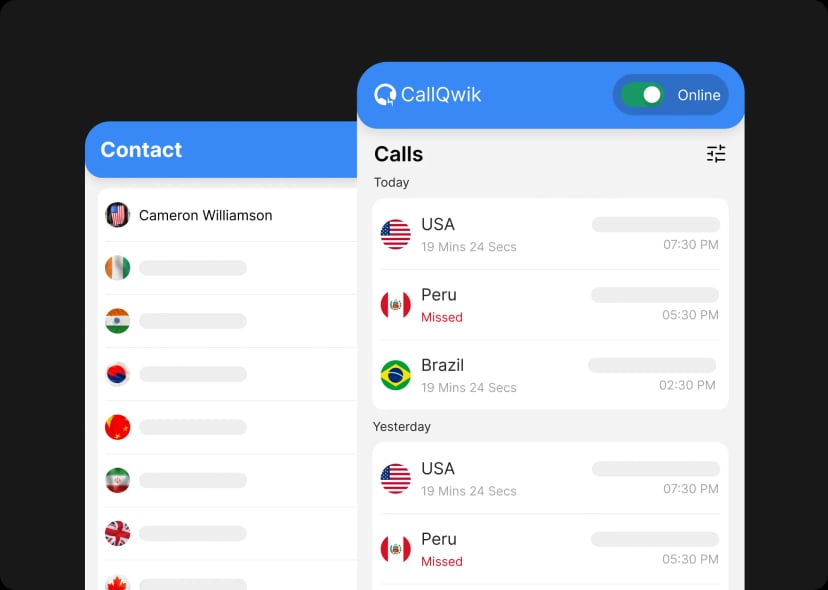Select the India flag contact icon

117,321
